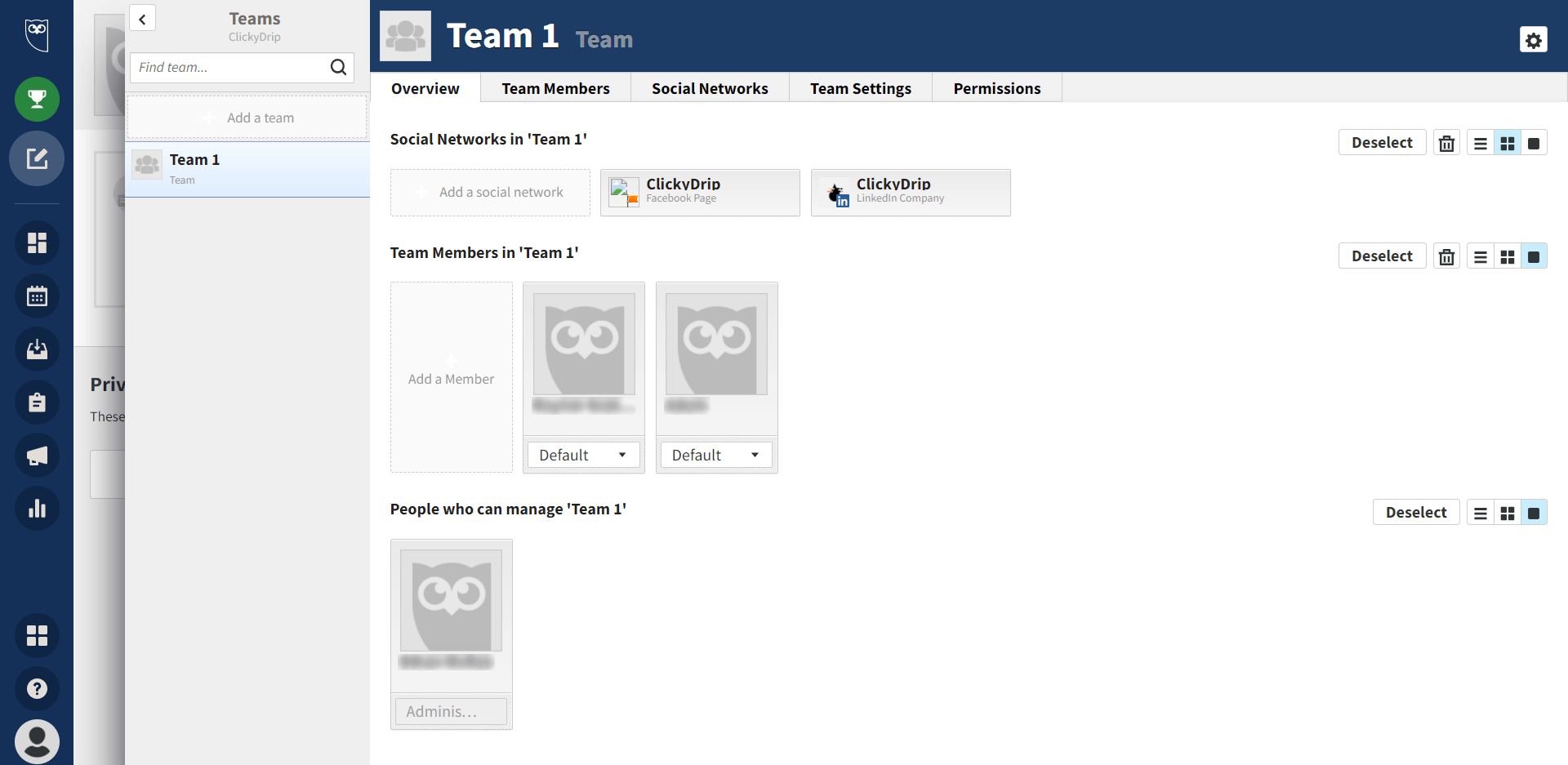Viewport: 1568px width, 765px height.
Task: Switch Social Networks to large tile view
Action: (1534, 143)
